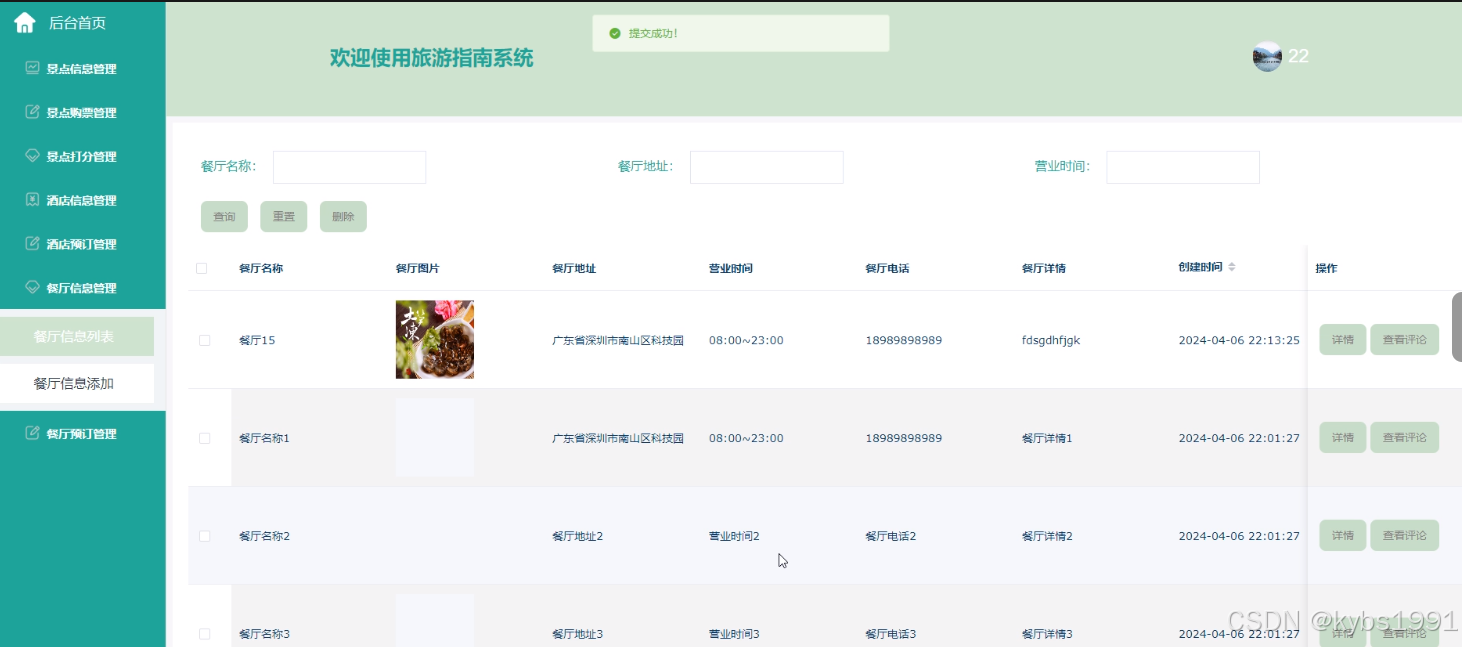Click the 餐厅名称3 cell
Image resolution: width=1462 pixels, height=647 pixels.
click(x=264, y=634)
